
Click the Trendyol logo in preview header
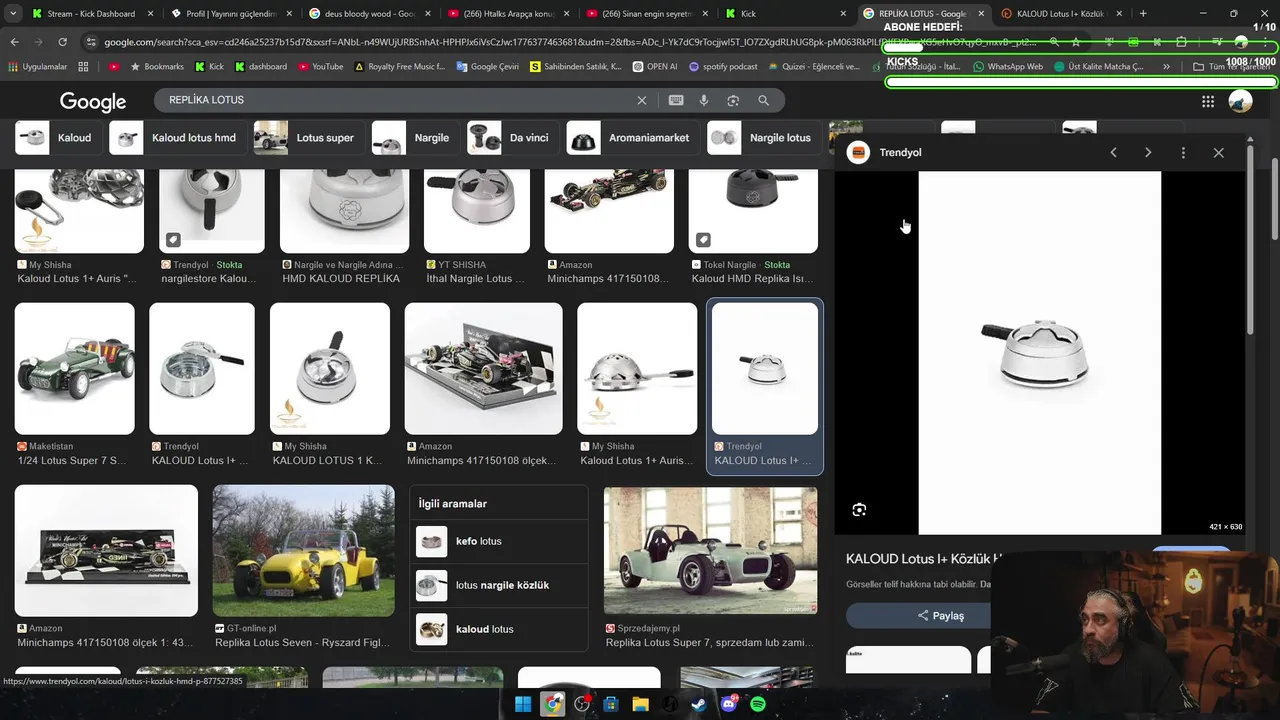[x=858, y=152]
